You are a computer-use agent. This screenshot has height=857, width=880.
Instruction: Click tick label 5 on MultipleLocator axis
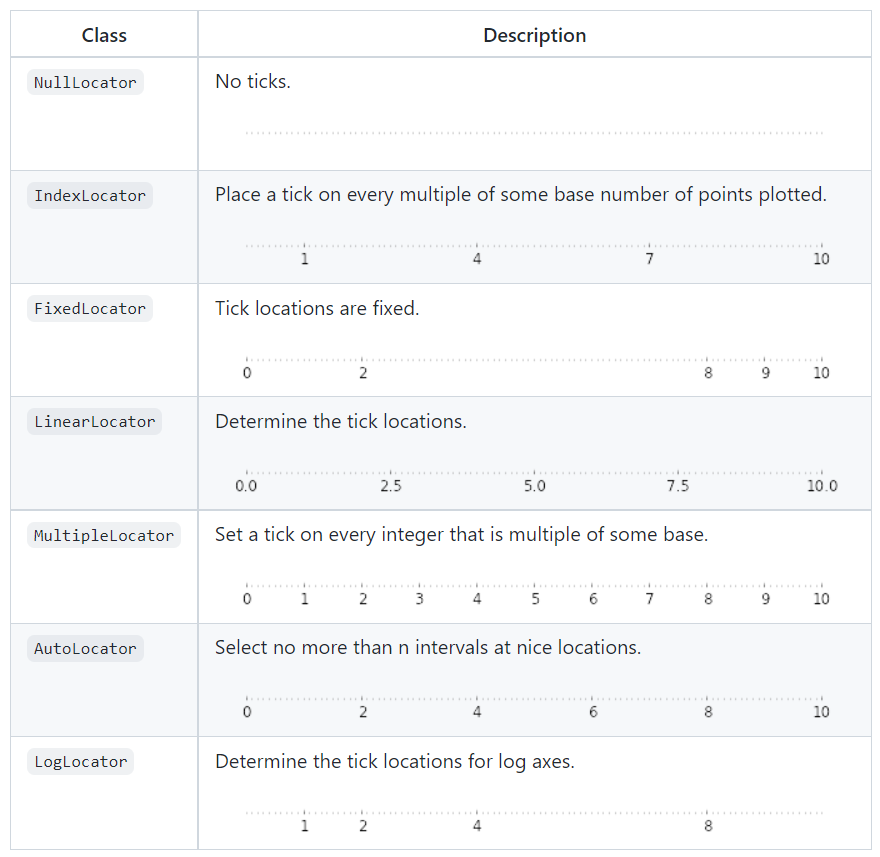(535, 599)
